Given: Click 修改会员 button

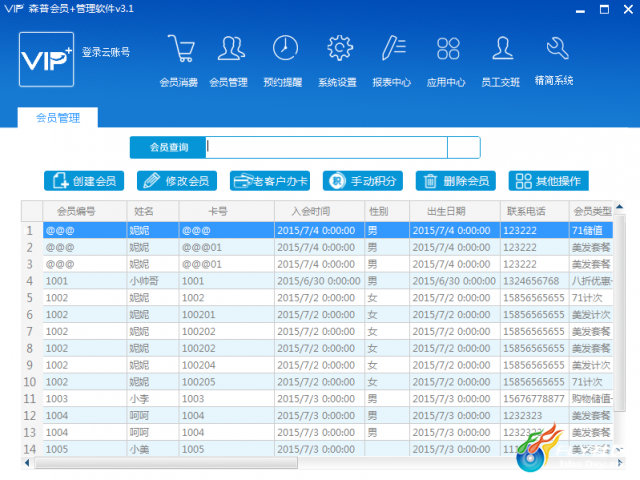Looking at the screenshot, I should [177, 181].
